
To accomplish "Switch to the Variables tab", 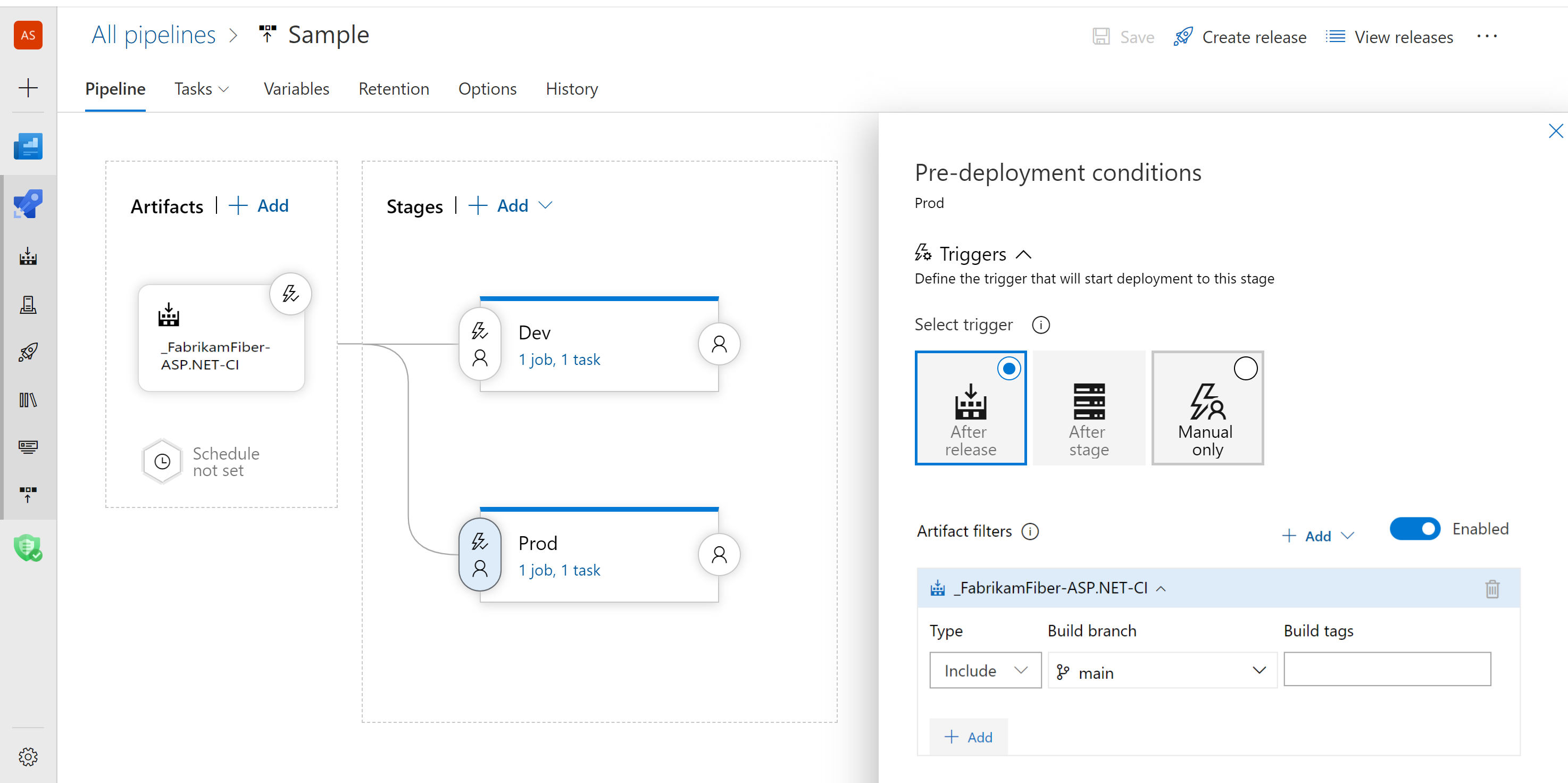I will 297,89.
